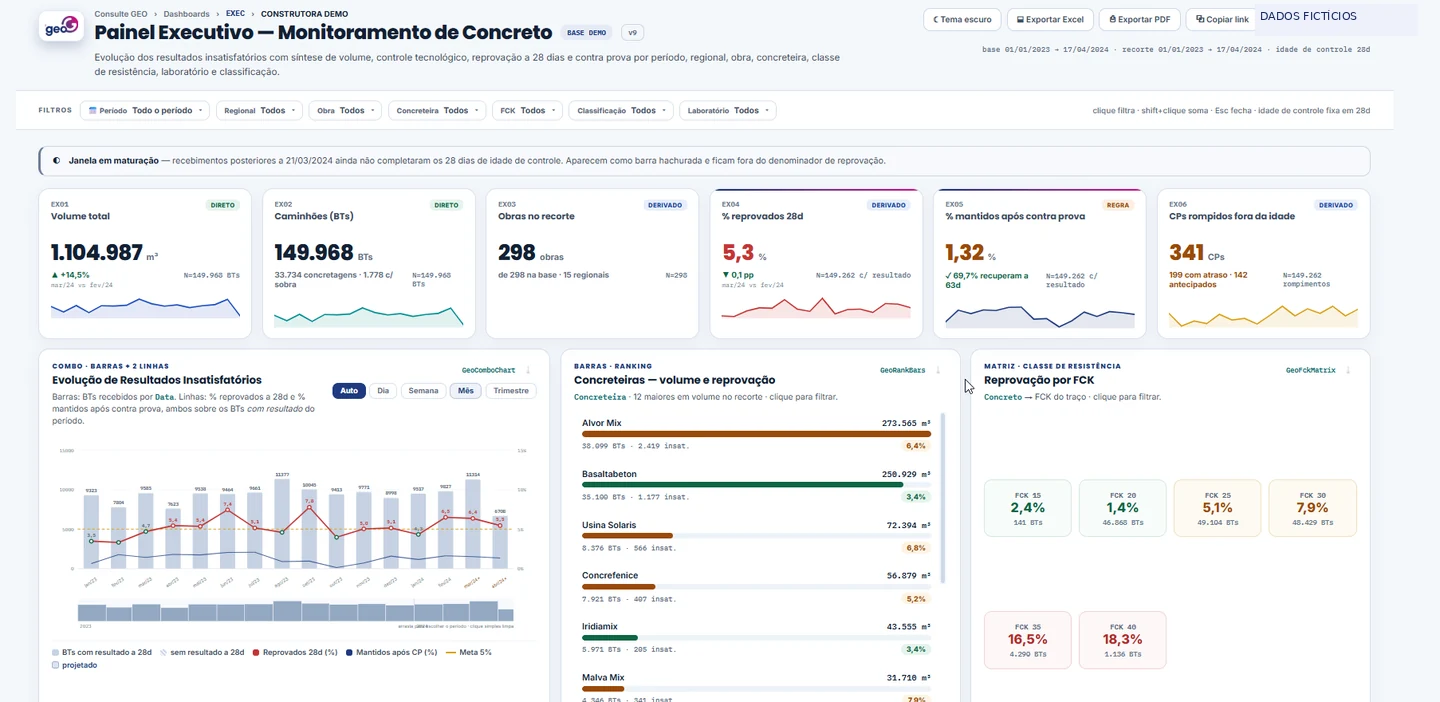The height and width of the screenshot is (702, 1440).
Task: Open the FCK filter dropdown
Action: [527, 111]
